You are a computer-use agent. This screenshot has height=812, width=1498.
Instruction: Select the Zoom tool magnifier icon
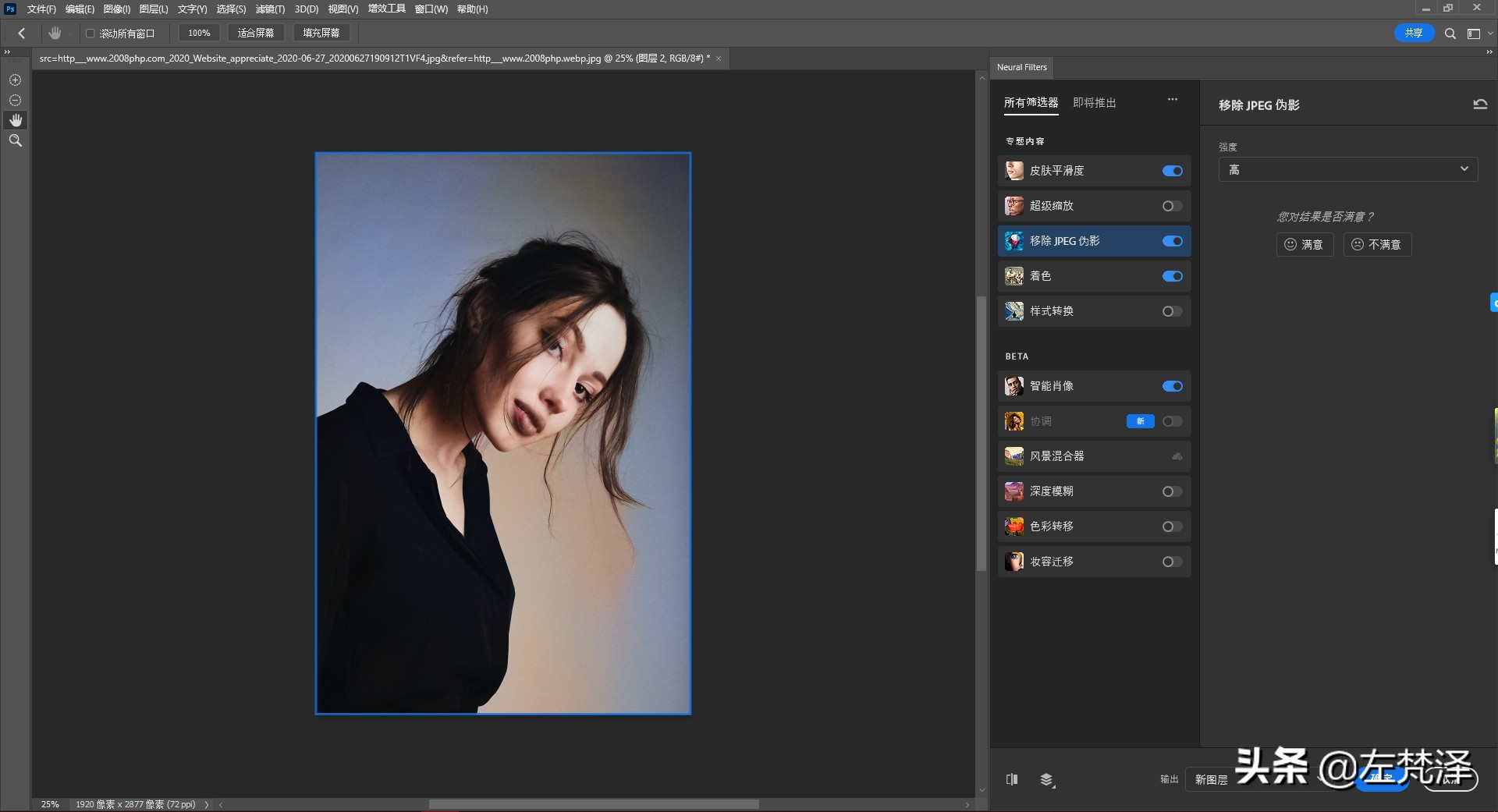(15, 140)
